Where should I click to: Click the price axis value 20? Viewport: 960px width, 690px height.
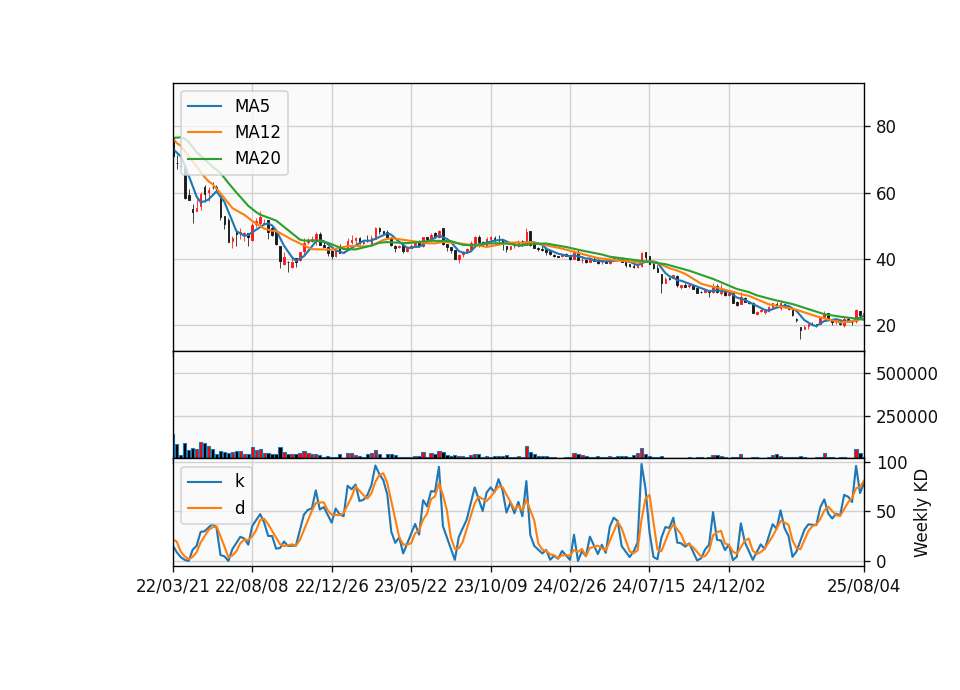(886, 326)
